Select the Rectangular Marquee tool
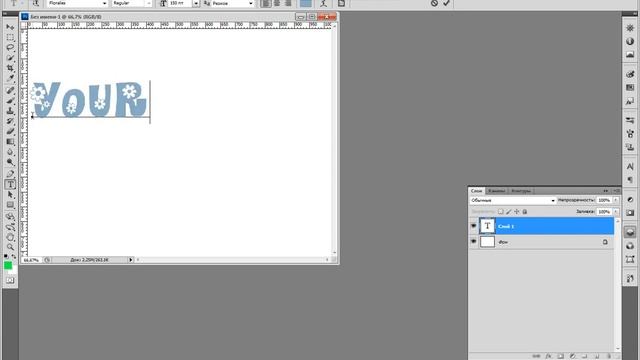Screen dimensions: 640x360 click(x=10, y=38)
